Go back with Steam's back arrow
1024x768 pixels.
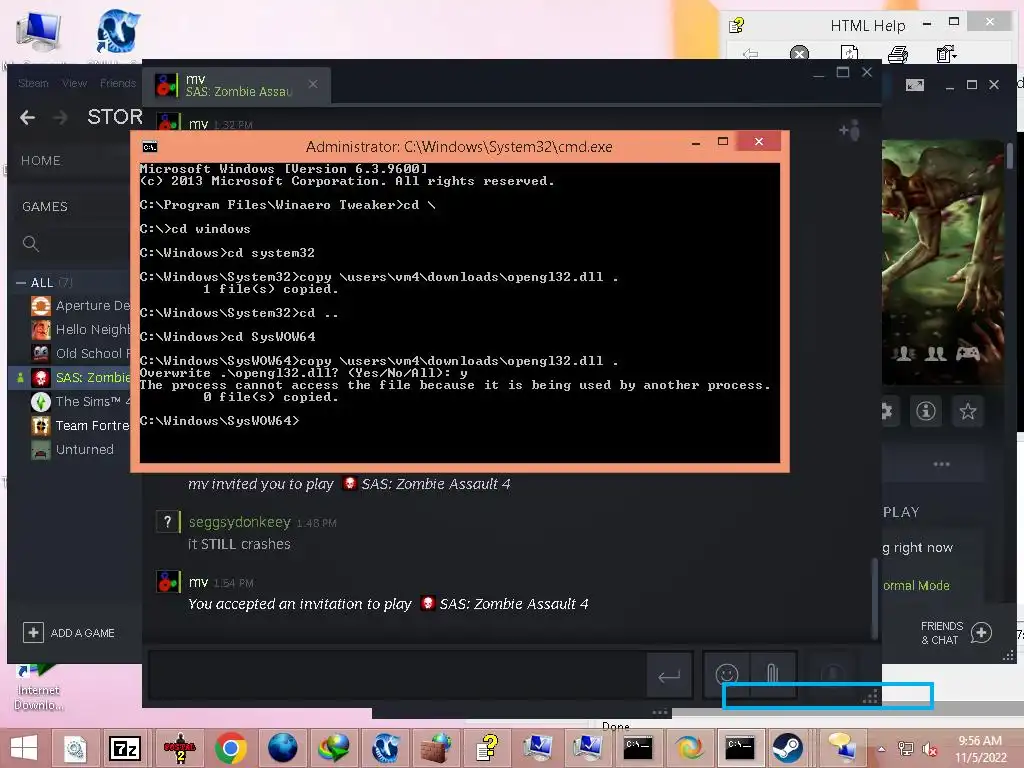27,118
